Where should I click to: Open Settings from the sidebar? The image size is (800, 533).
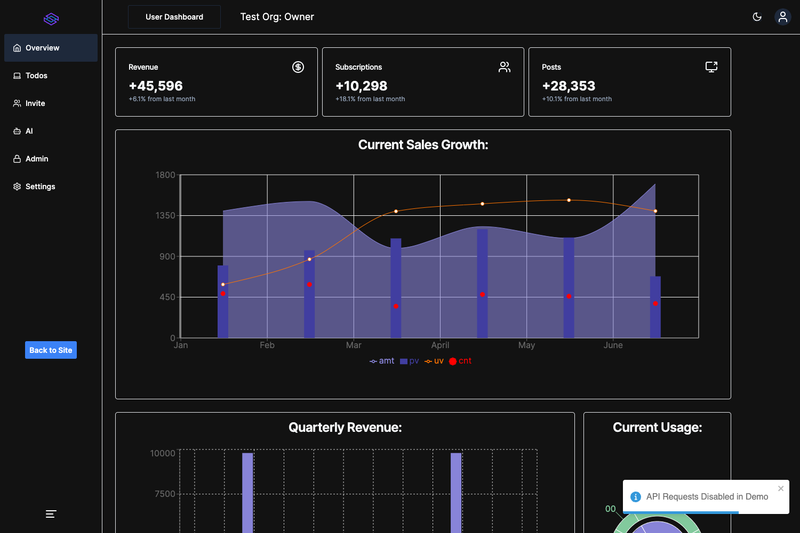click(51, 187)
